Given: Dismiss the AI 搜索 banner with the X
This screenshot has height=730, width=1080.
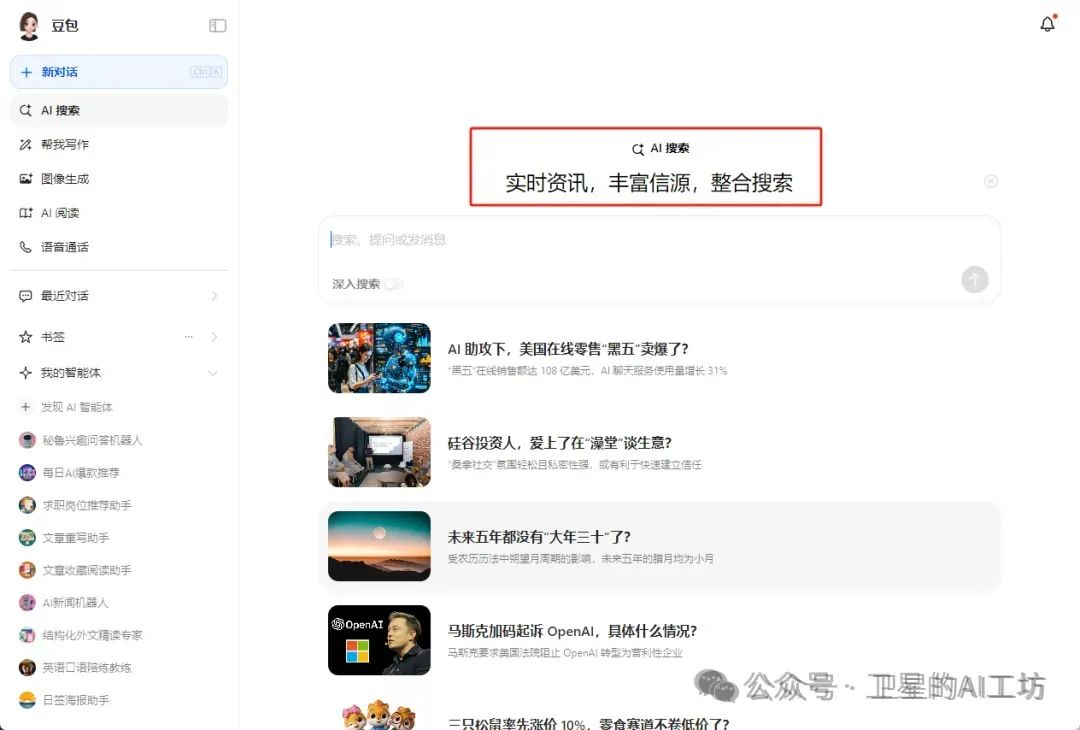Looking at the screenshot, I should click(x=991, y=181).
